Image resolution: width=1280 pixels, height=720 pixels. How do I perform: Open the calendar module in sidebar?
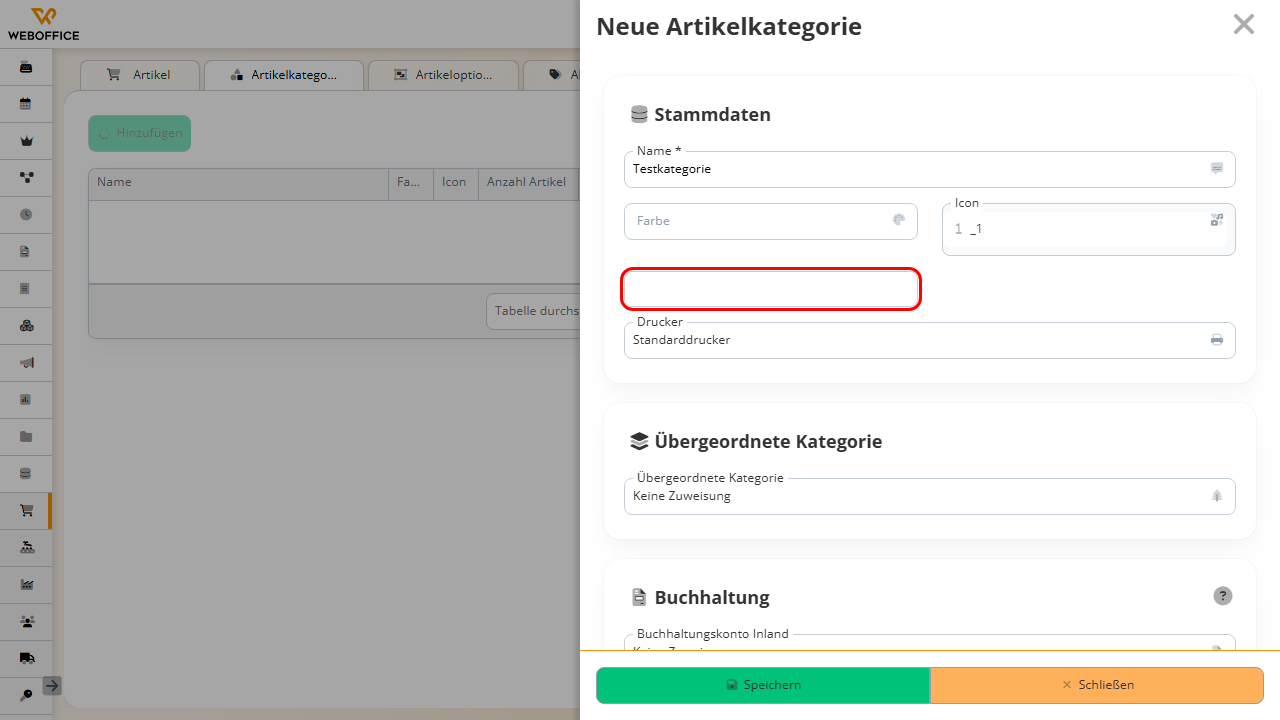pos(26,104)
